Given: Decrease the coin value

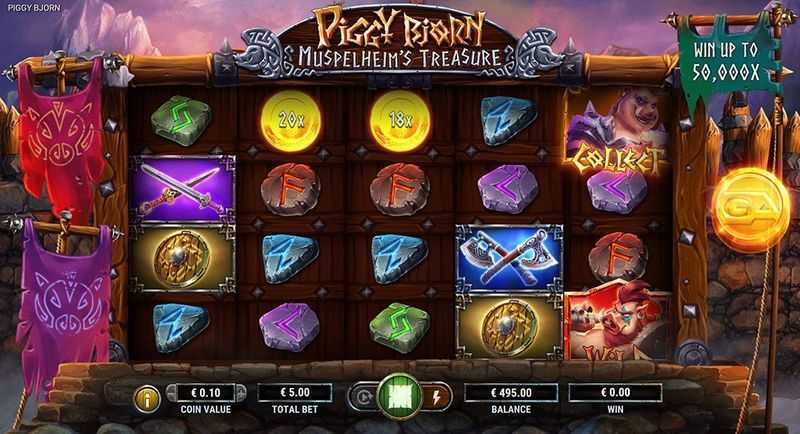Looking at the screenshot, I should [171, 393].
